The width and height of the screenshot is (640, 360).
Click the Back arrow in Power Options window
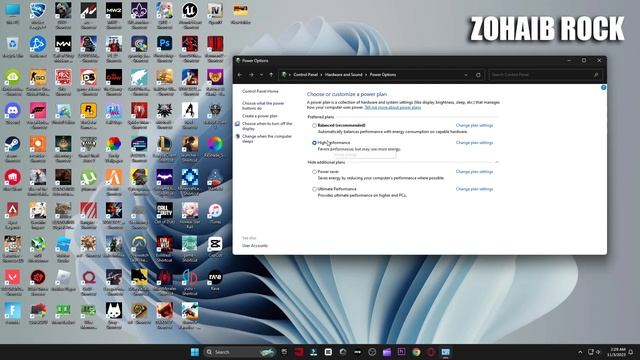[x=240, y=75]
